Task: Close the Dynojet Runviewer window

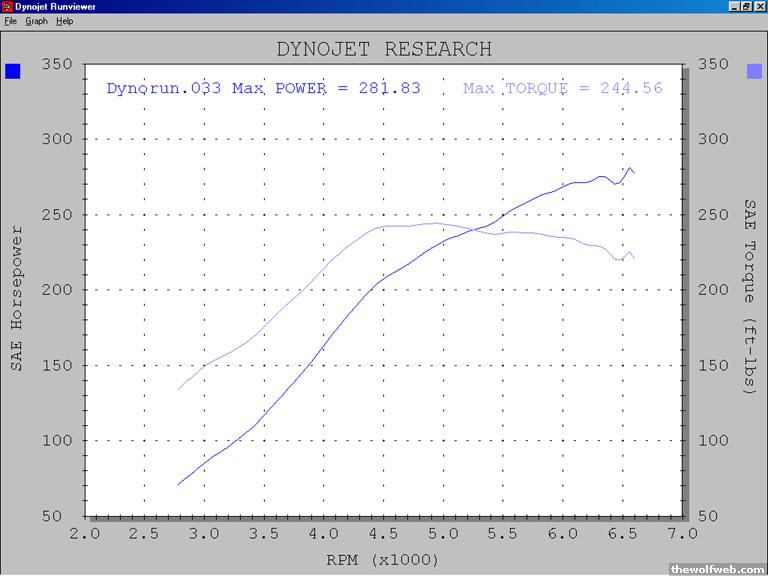Action: 759,7
